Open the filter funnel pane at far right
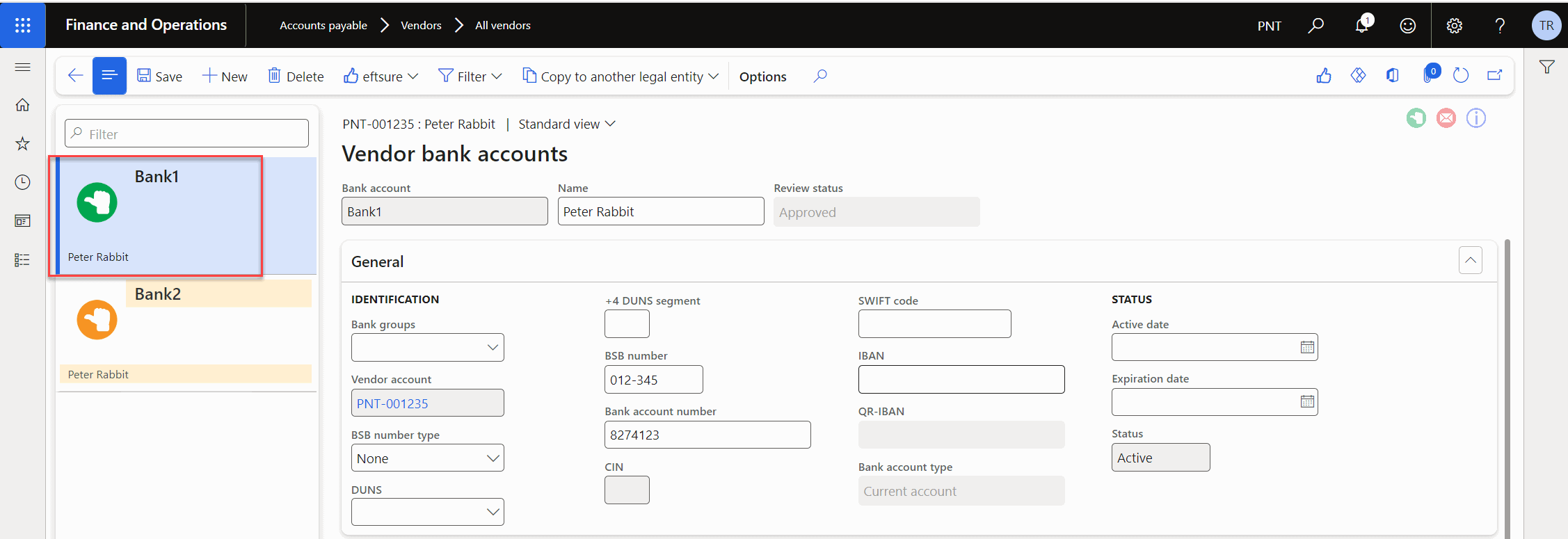 click(x=1546, y=67)
